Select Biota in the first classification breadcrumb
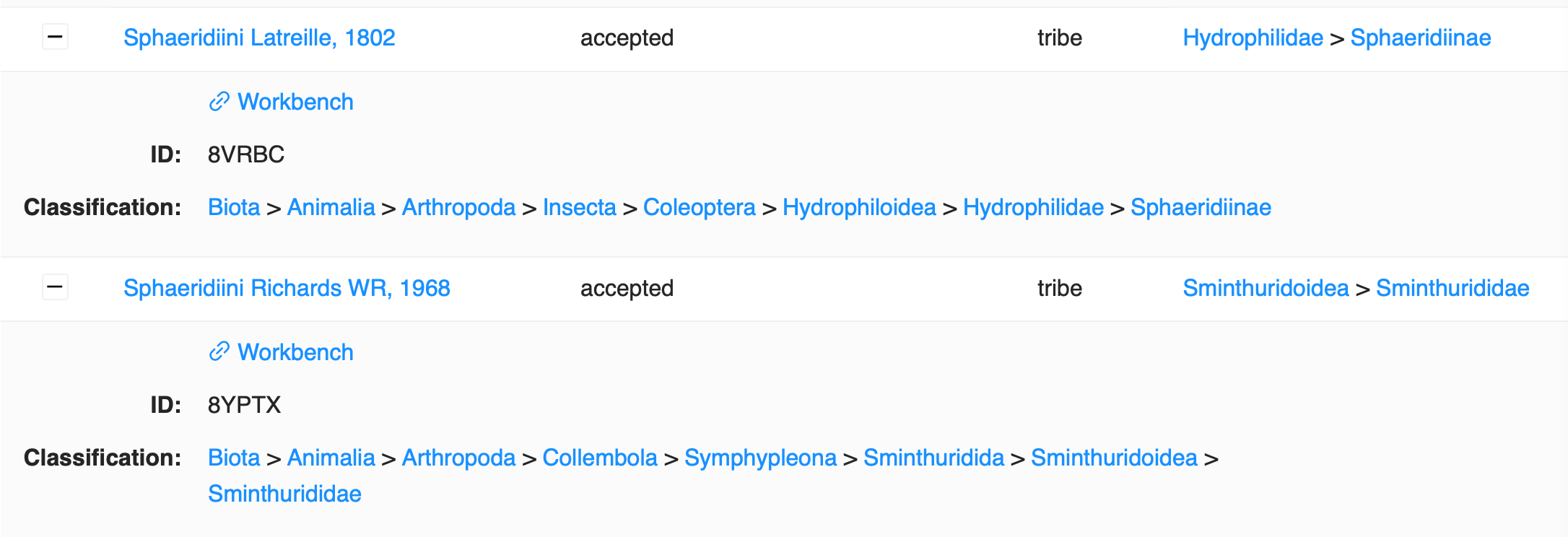This screenshot has width=1568, height=537. (233, 206)
